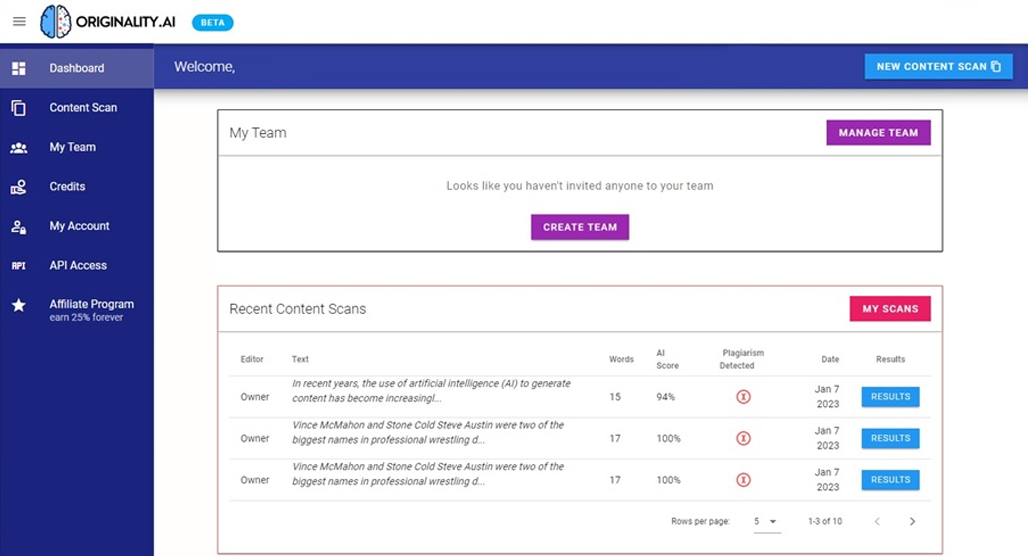Open the Dashboard menu item
The image size is (1028, 556).
tap(77, 68)
